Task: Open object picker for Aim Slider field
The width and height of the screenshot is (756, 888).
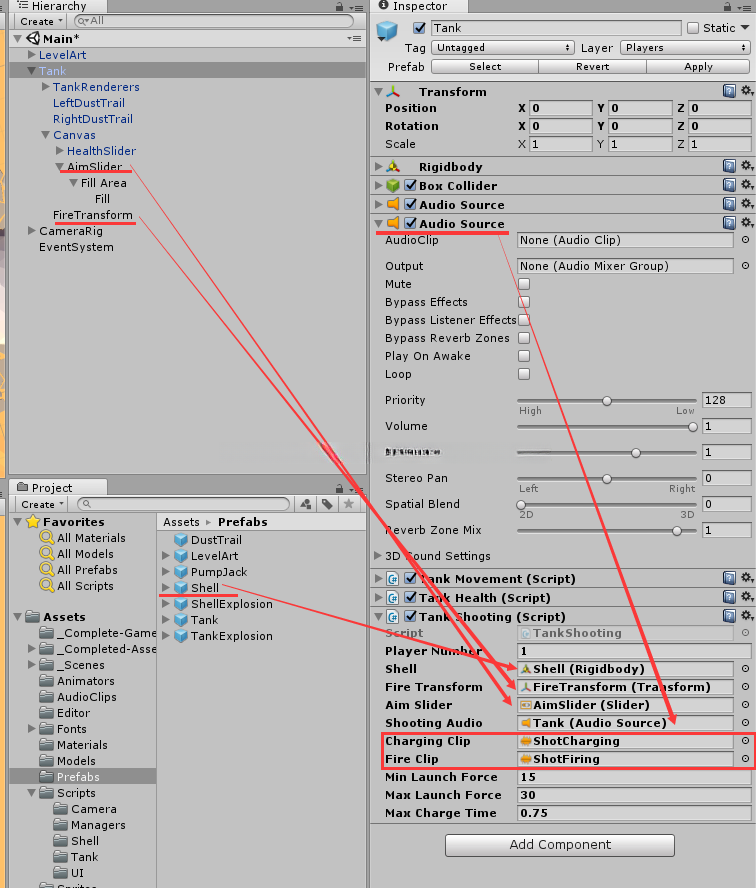Action: tap(745, 705)
